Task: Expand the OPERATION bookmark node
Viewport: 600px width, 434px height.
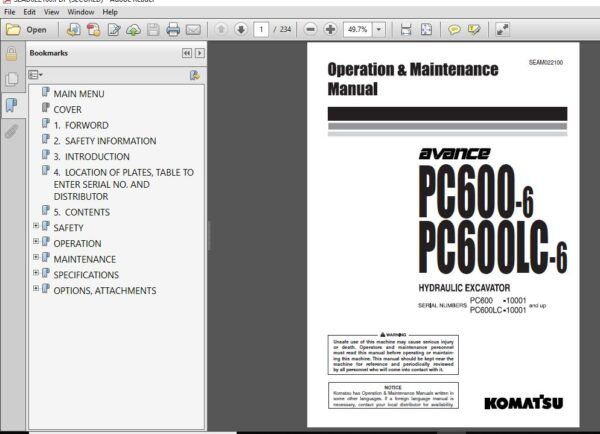Action: pyautogui.click(x=36, y=241)
